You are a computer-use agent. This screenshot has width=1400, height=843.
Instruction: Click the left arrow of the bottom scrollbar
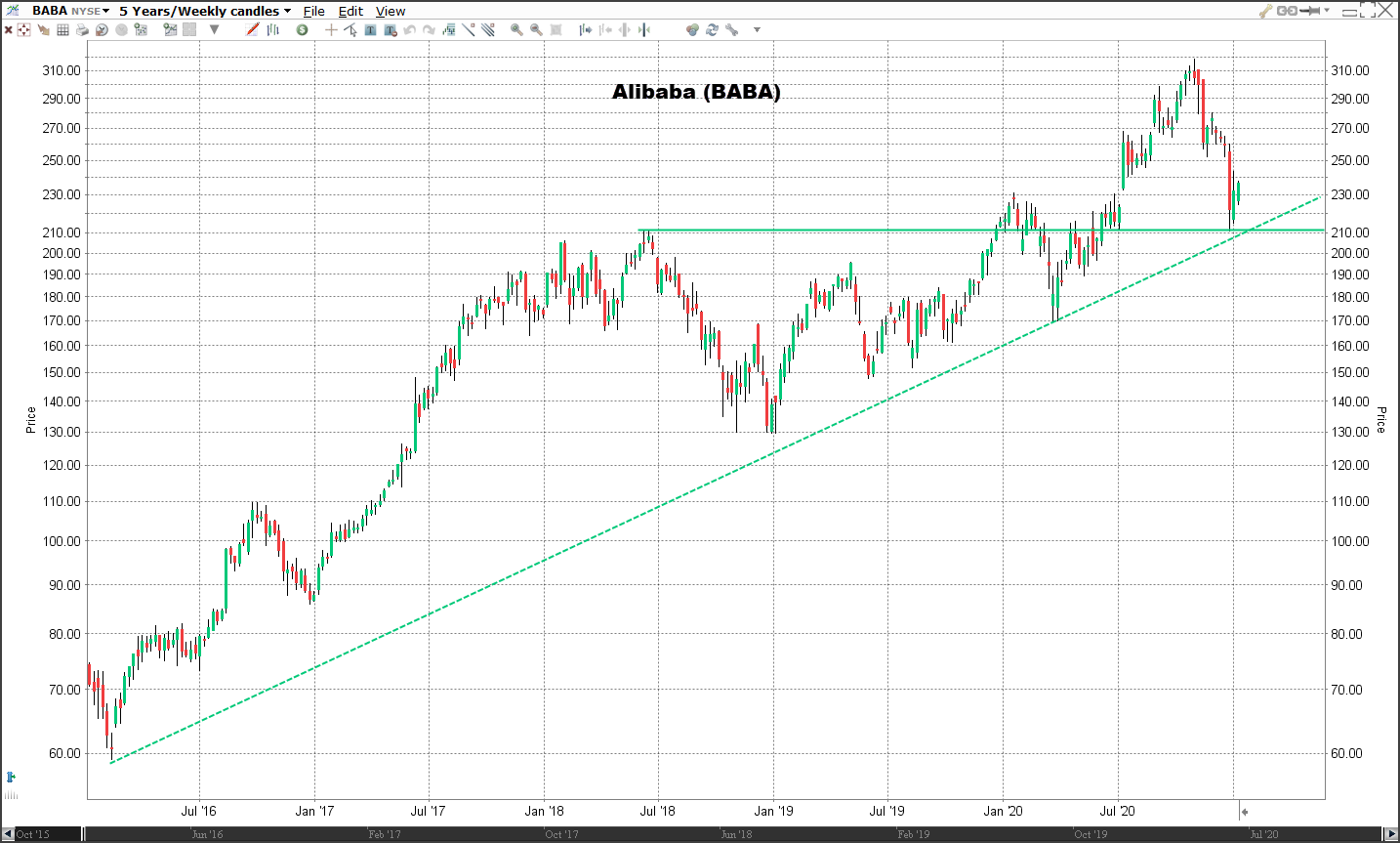pyautogui.click(x=8, y=834)
